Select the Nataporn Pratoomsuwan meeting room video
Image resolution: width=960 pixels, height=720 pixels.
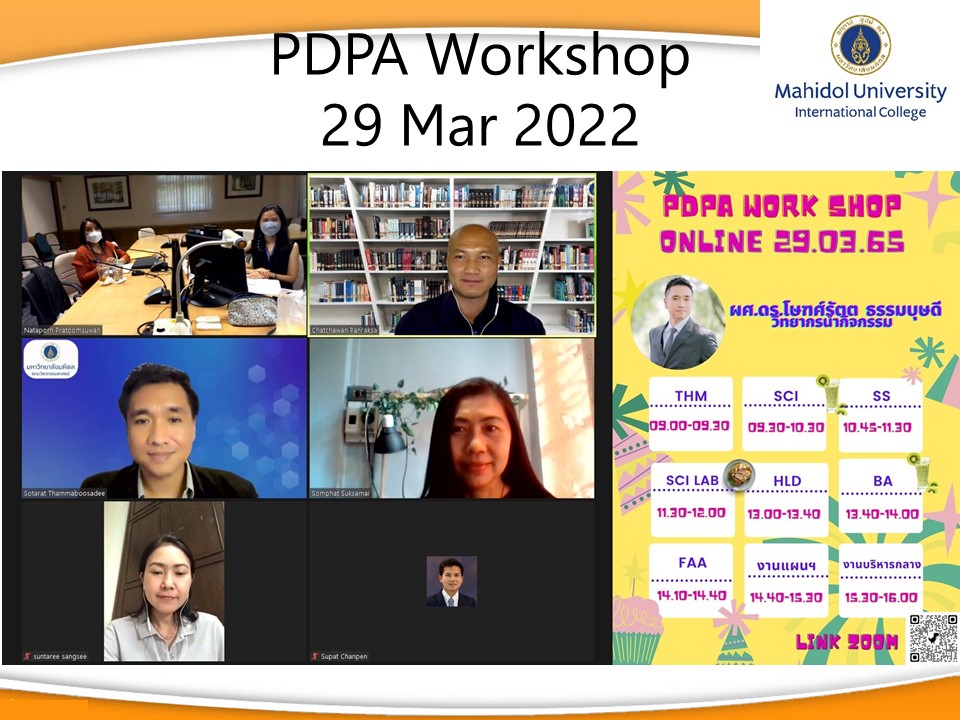pos(164,255)
